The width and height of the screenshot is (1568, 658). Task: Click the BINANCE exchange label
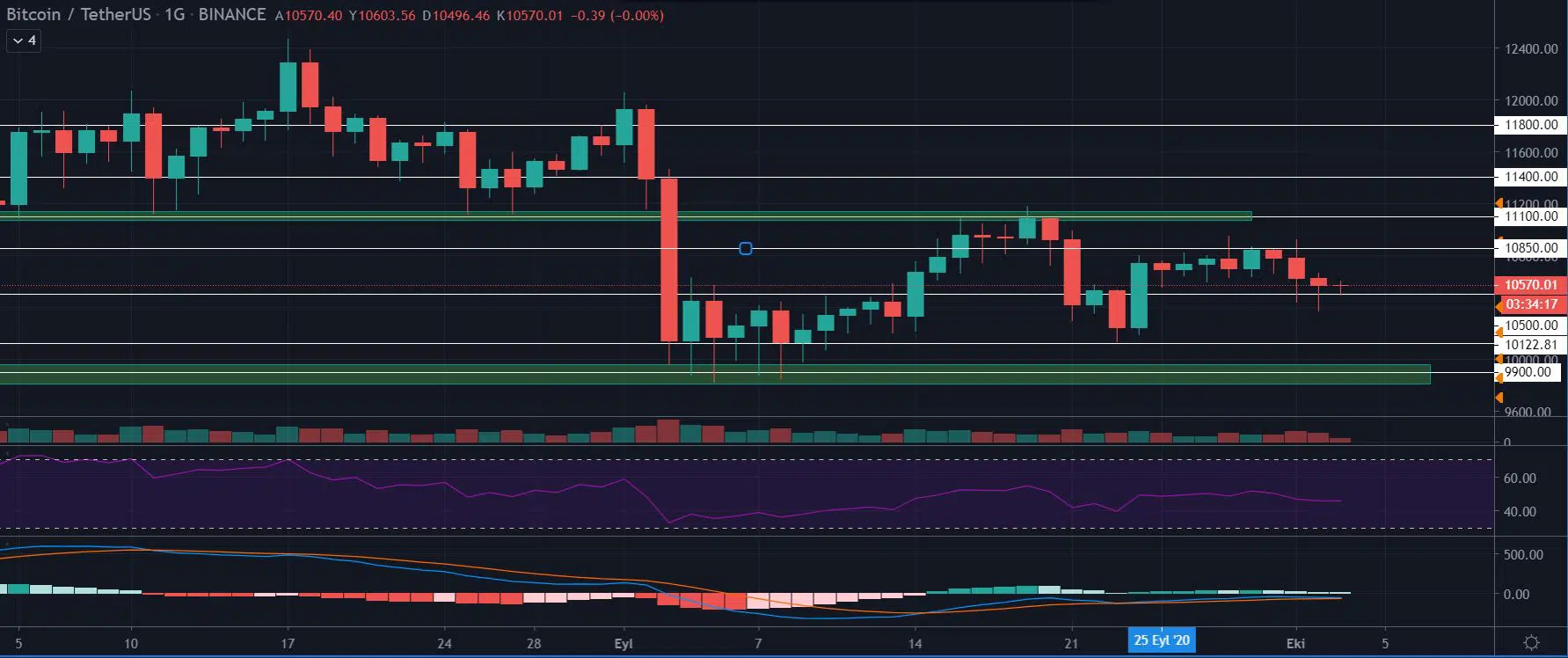pos(231,15)
